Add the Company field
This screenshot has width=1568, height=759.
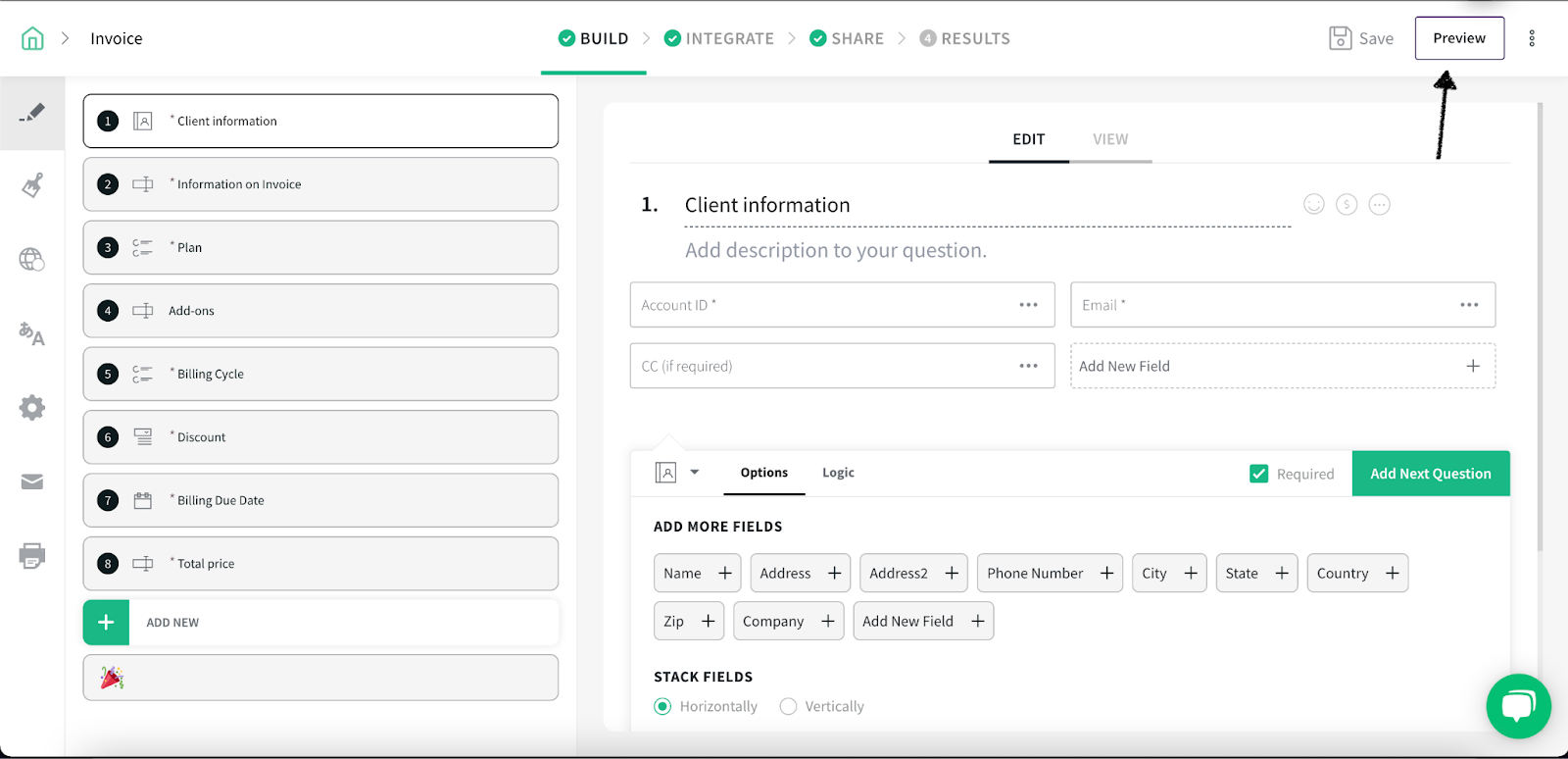click(x=789, y=621)
